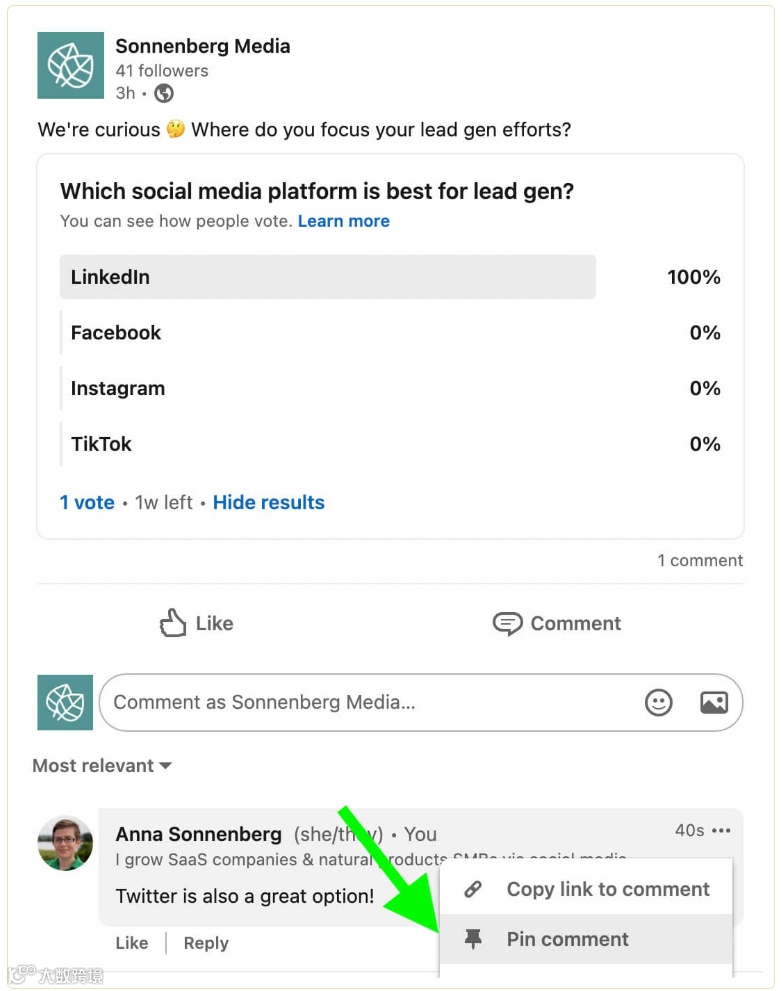Open the three-dot menu on Anna's comment

point(721,830)
